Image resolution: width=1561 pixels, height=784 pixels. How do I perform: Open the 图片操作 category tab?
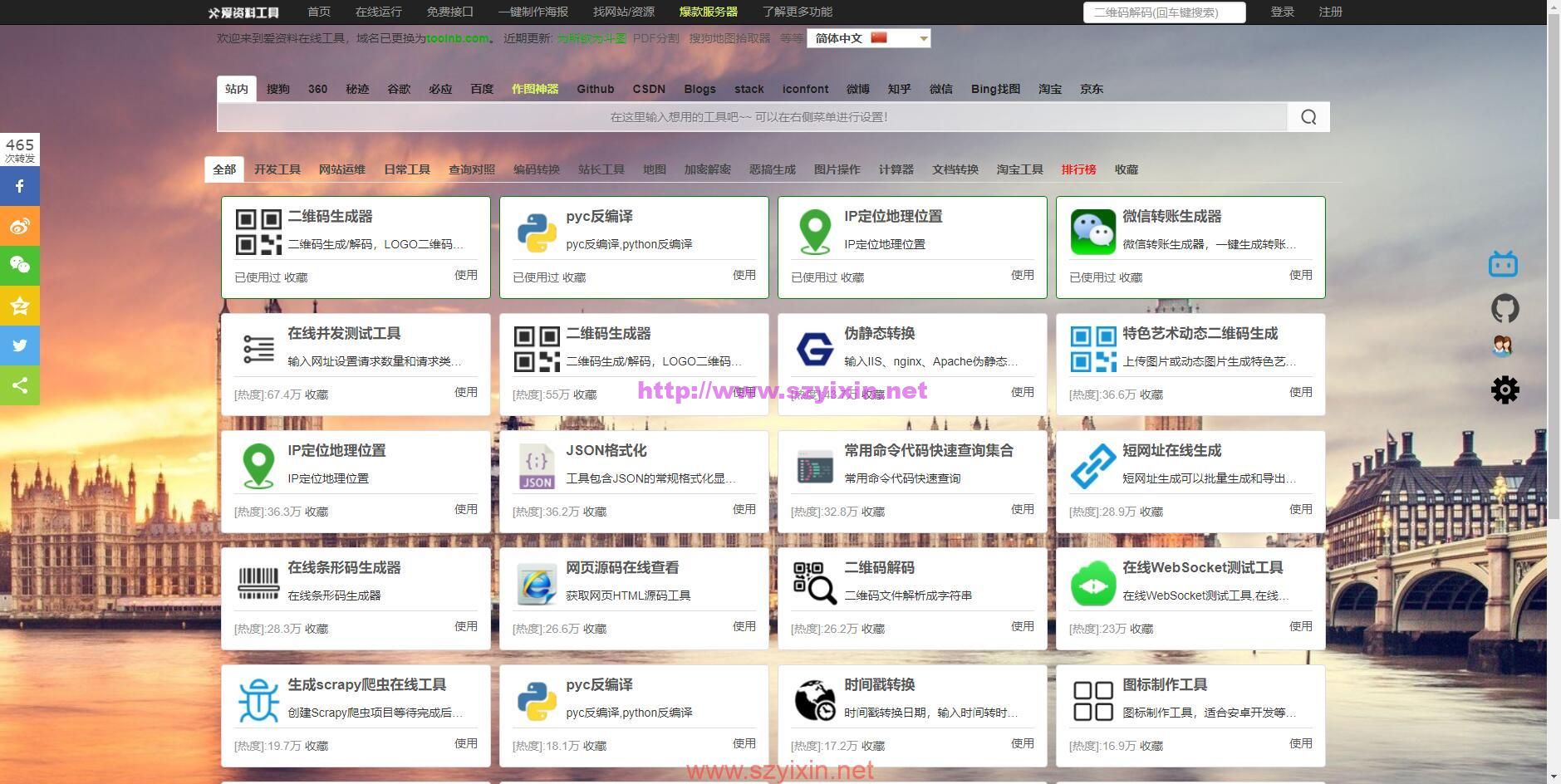[837, 169]
